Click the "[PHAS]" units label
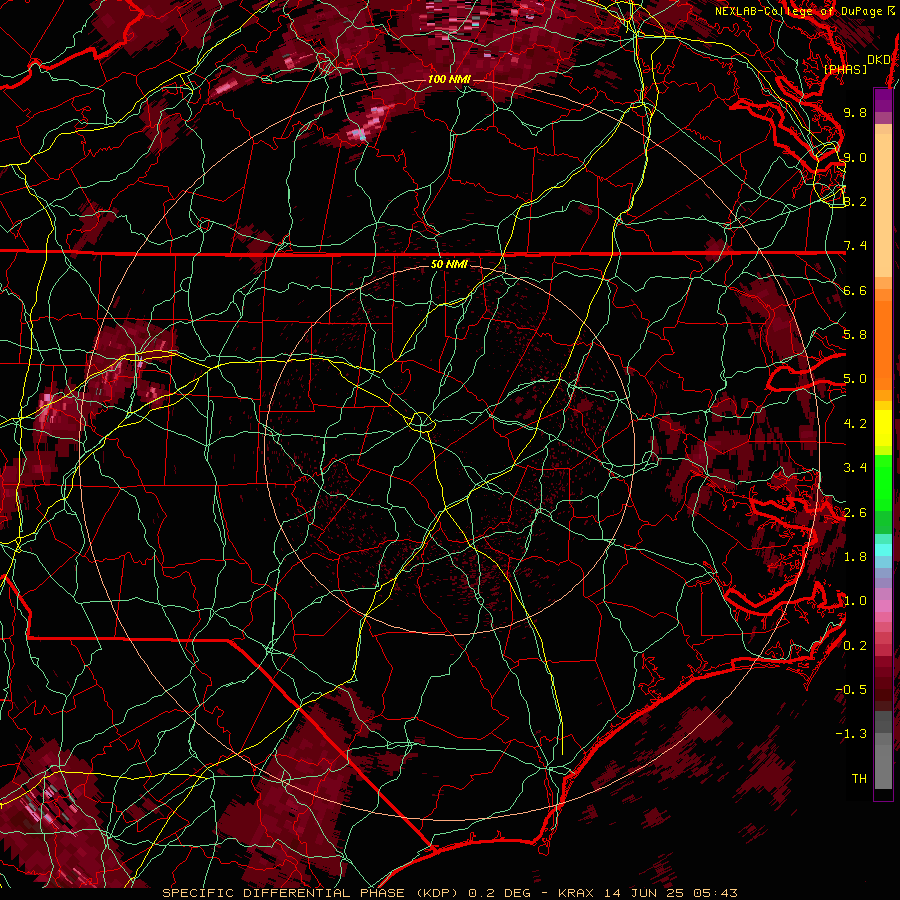900x900 pixels. (x=845, y=70)
